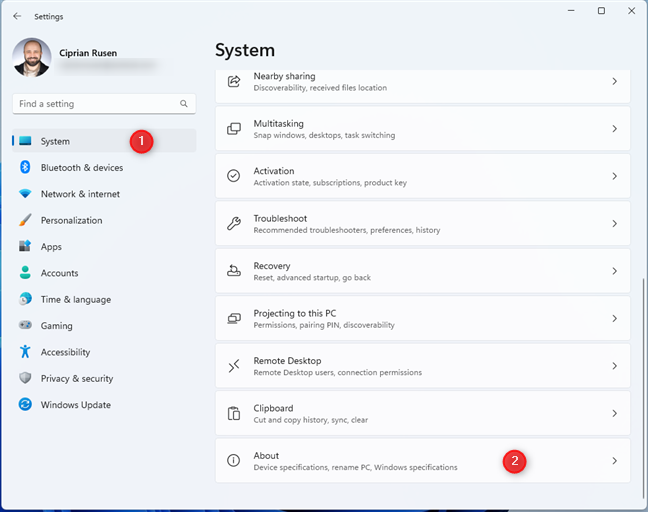This screenshot has height=512, width=648.
Task: Click the back arrow icon
Action: click(17, 16)
